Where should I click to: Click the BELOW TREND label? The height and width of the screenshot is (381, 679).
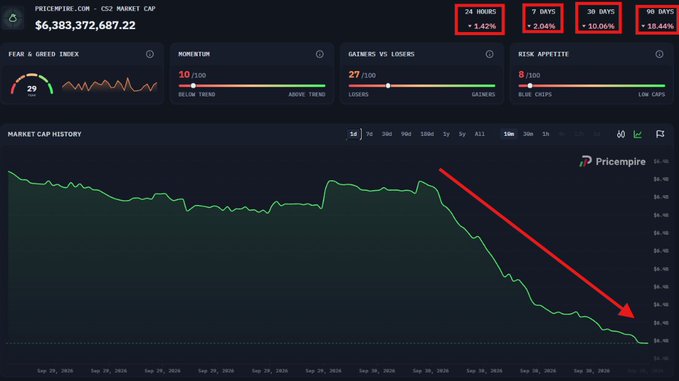[x=197, y=94]
